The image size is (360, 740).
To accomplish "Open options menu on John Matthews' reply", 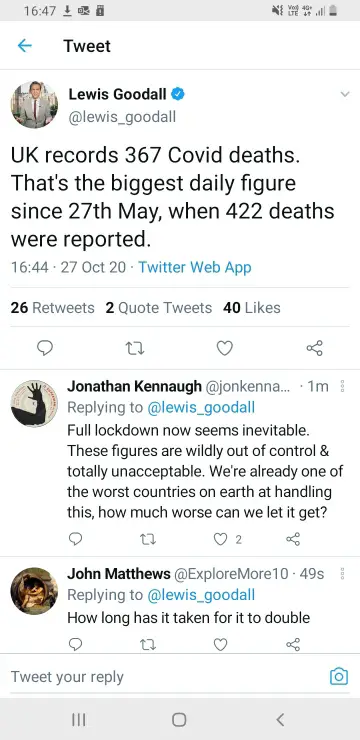I will pyautogui.click(x=342, y=573).
